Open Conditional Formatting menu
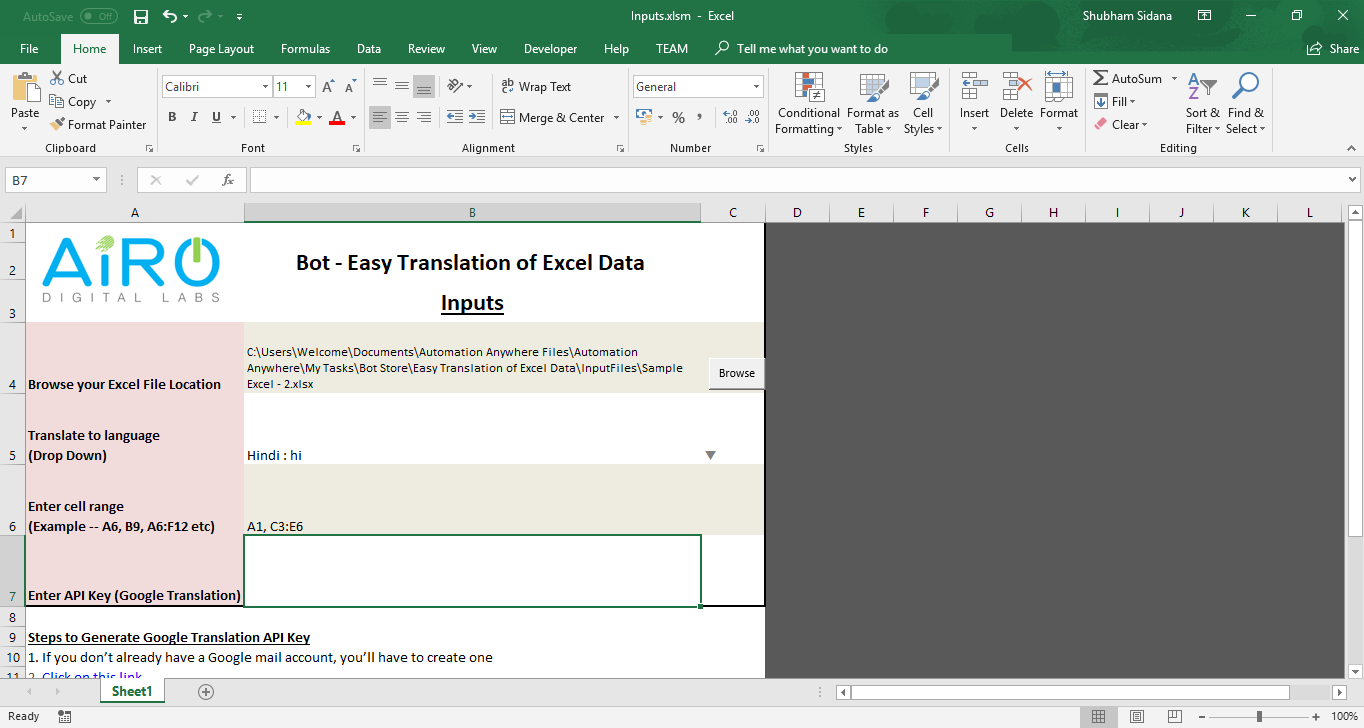 click(808, 104)
